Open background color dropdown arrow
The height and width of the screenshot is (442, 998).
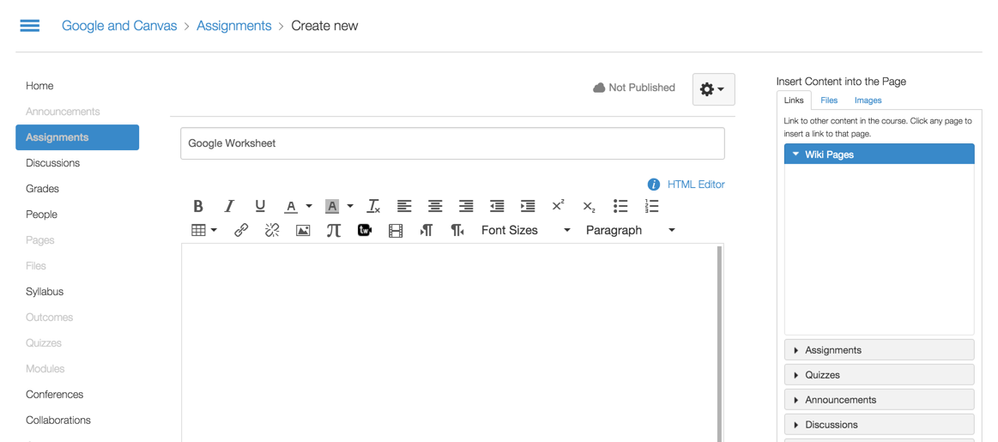[349, 206]
